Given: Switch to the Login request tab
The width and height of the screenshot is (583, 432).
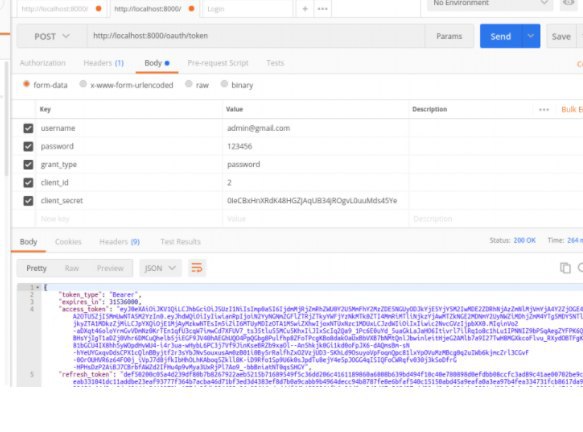Looking at the screenshot, I should [x=247, y=9].
